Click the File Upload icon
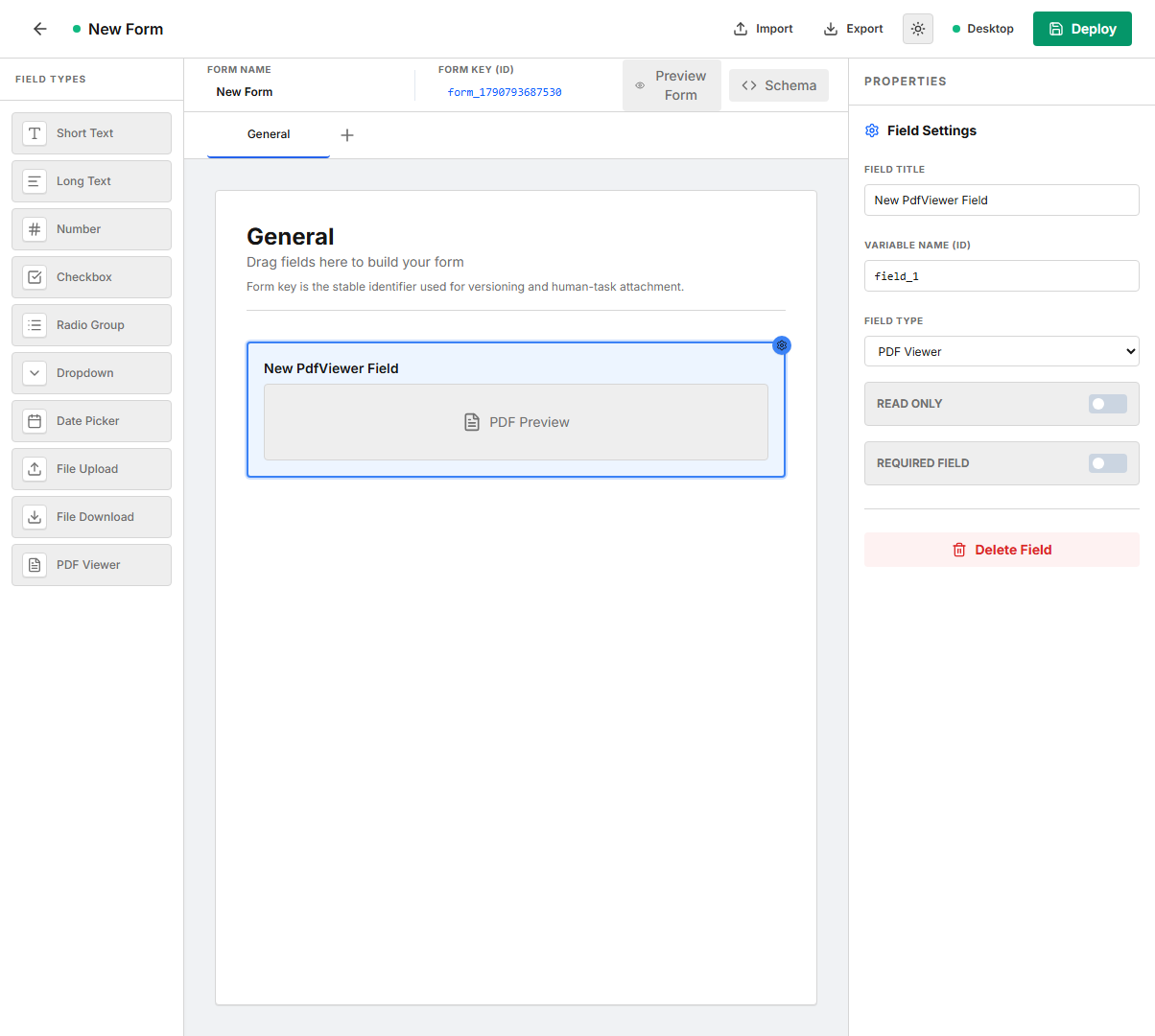This screenshot has width=1155, height=1036. pos(35,469)
